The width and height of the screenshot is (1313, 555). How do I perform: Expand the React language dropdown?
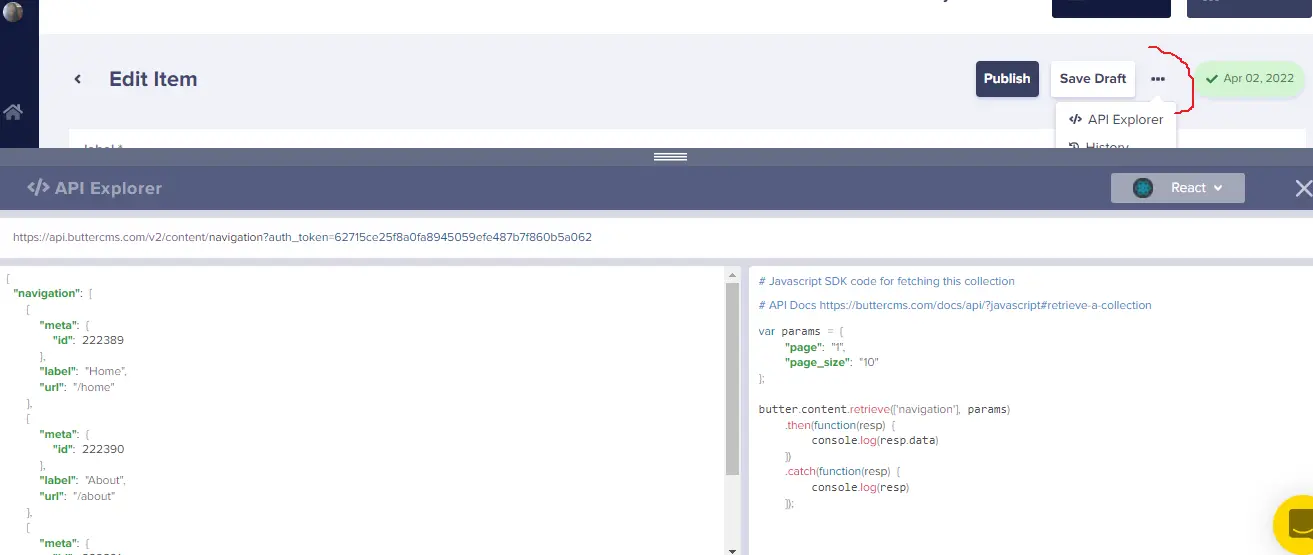[1178, 188]
